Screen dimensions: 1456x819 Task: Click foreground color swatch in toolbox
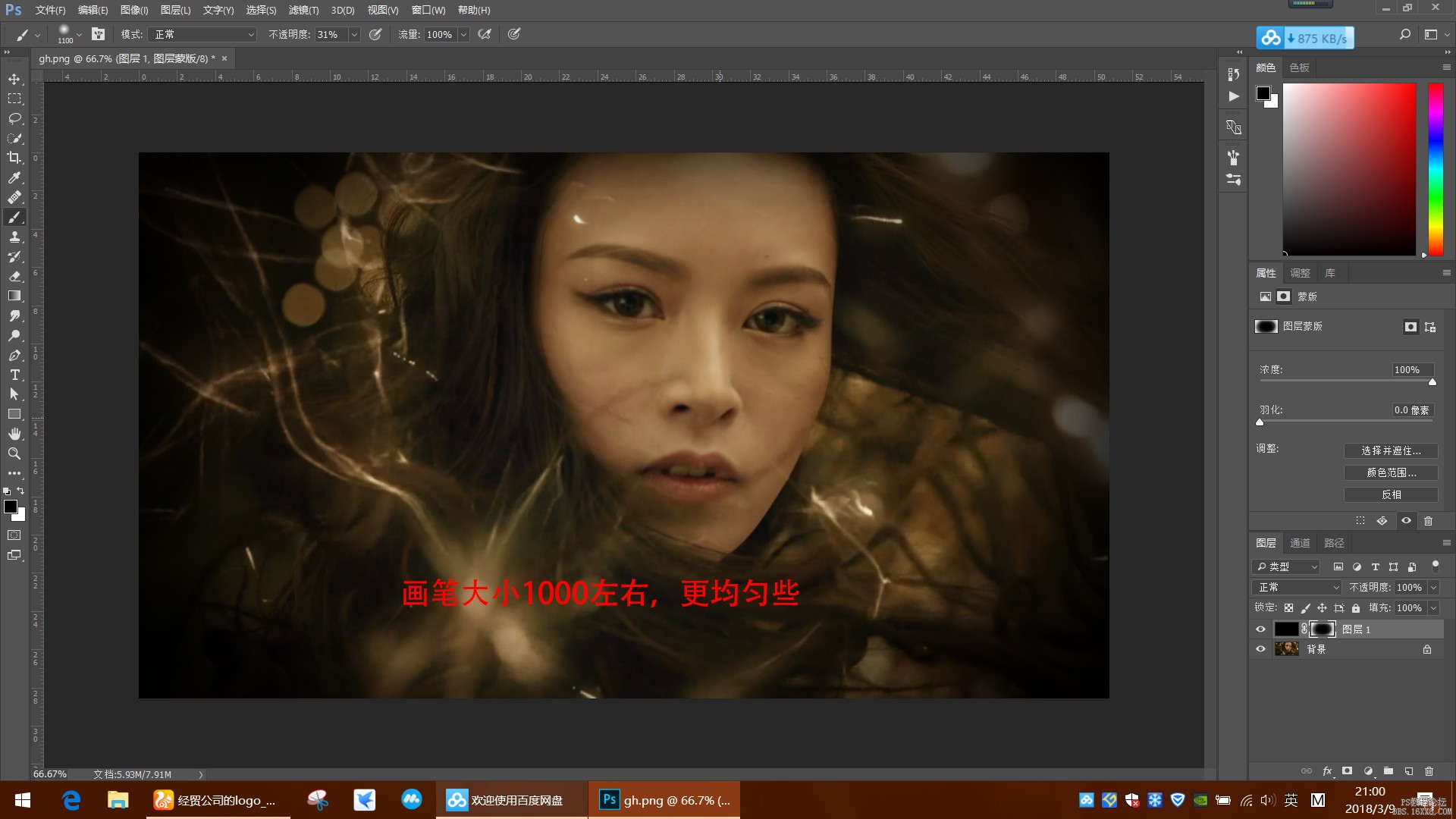(11, 507)
